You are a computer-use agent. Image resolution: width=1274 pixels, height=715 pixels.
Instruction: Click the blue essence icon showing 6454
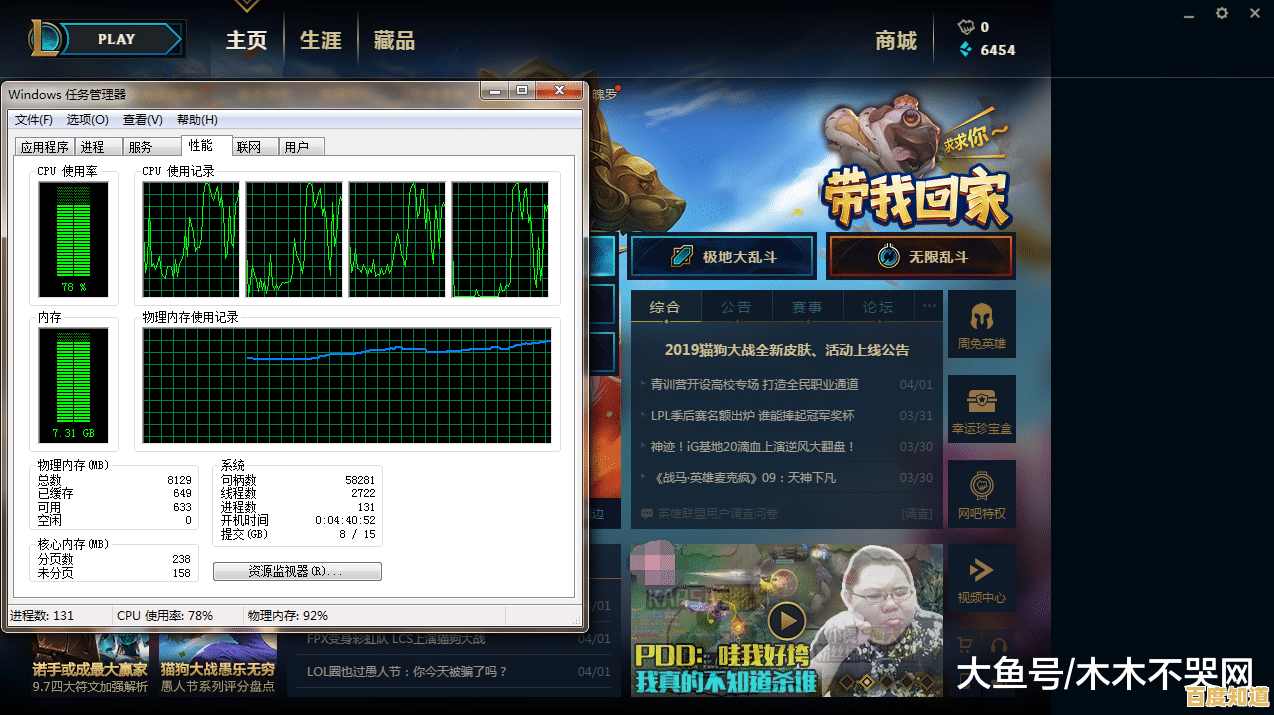point(964,49)
